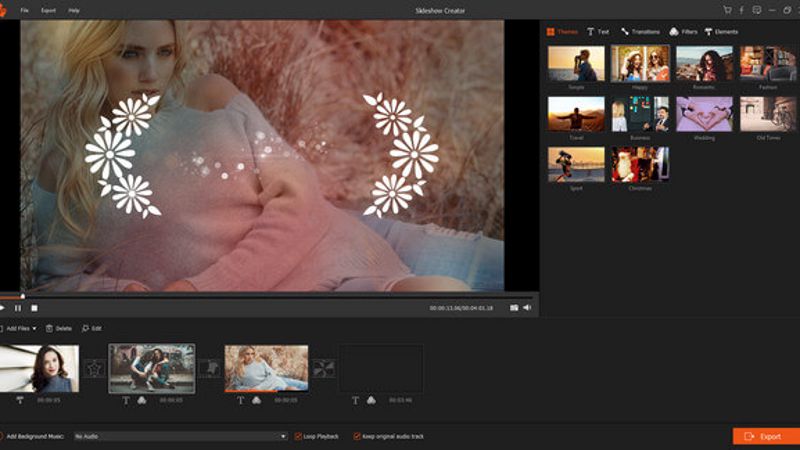Click the Delete button
800x450 pixels.
59,329
